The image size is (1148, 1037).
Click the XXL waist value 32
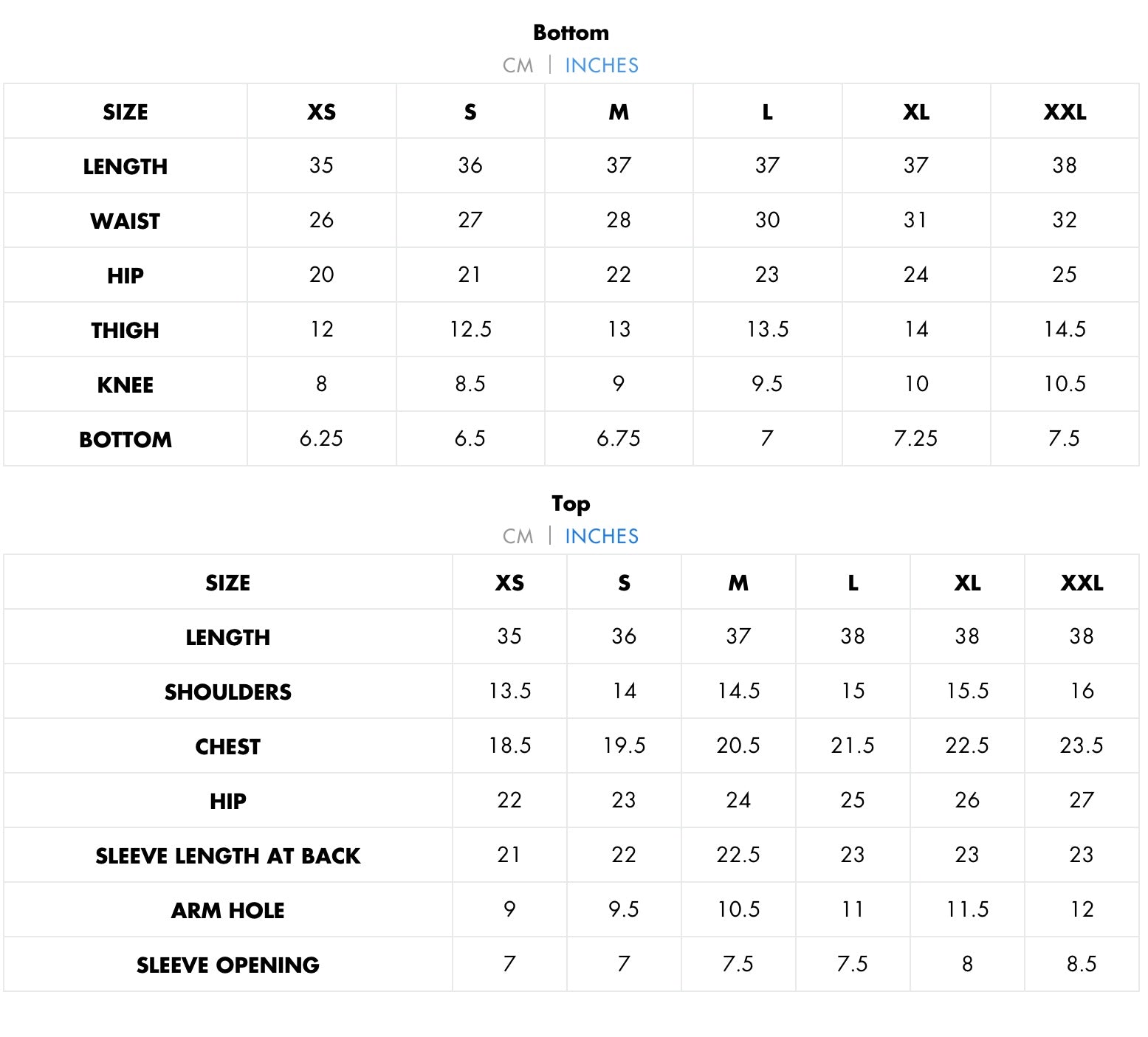click(1064, 220)
